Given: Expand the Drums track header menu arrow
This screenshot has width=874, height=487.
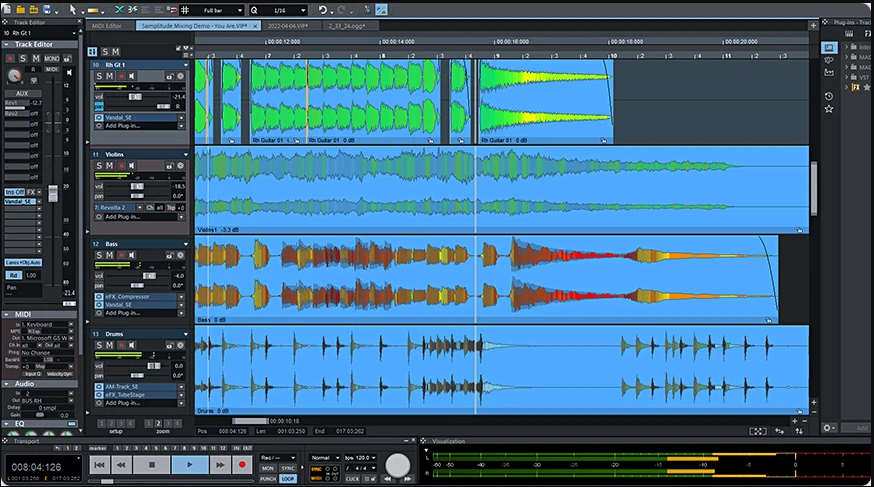Looking at the screenshot, I should (186, 334).
